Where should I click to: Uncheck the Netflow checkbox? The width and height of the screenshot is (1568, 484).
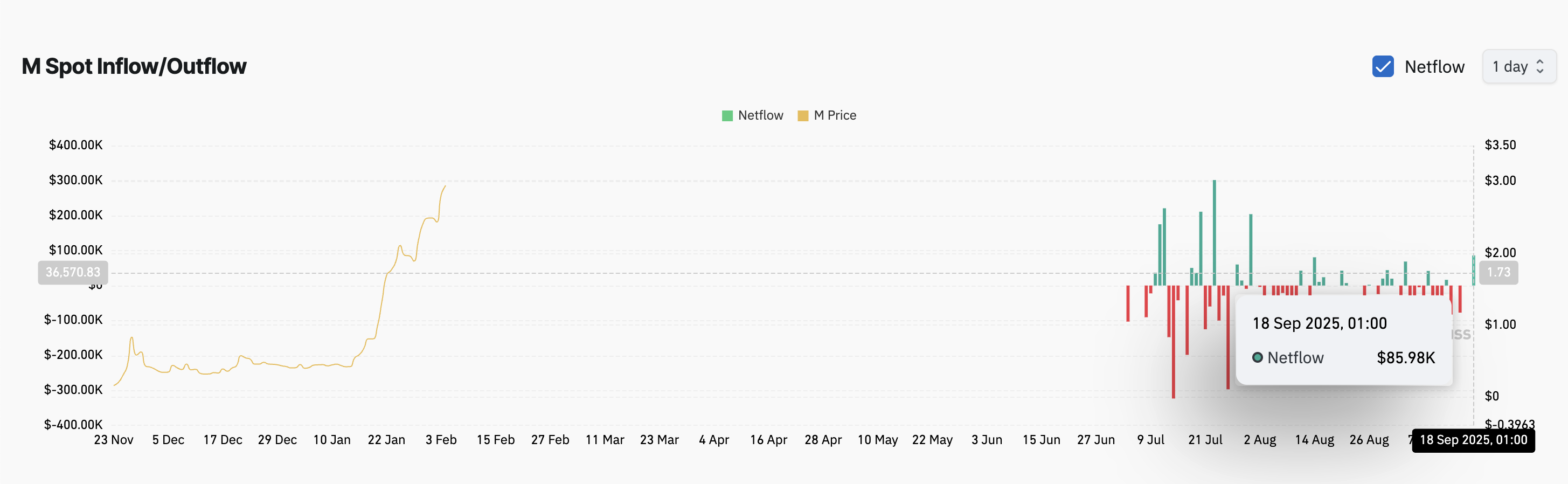tap(1382, 66)
